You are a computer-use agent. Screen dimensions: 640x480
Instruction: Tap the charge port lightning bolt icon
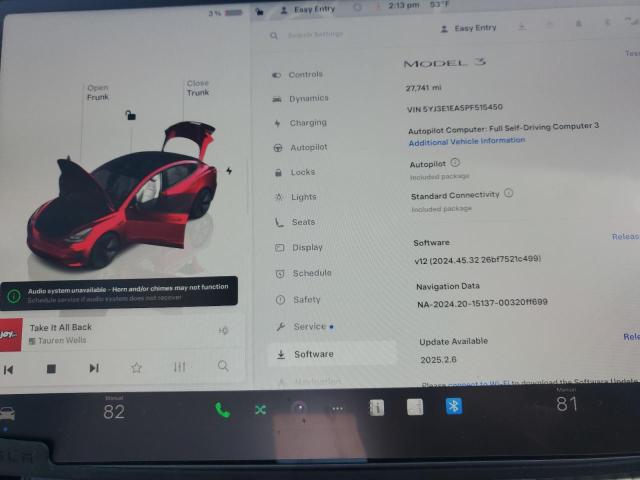(229, 171)
